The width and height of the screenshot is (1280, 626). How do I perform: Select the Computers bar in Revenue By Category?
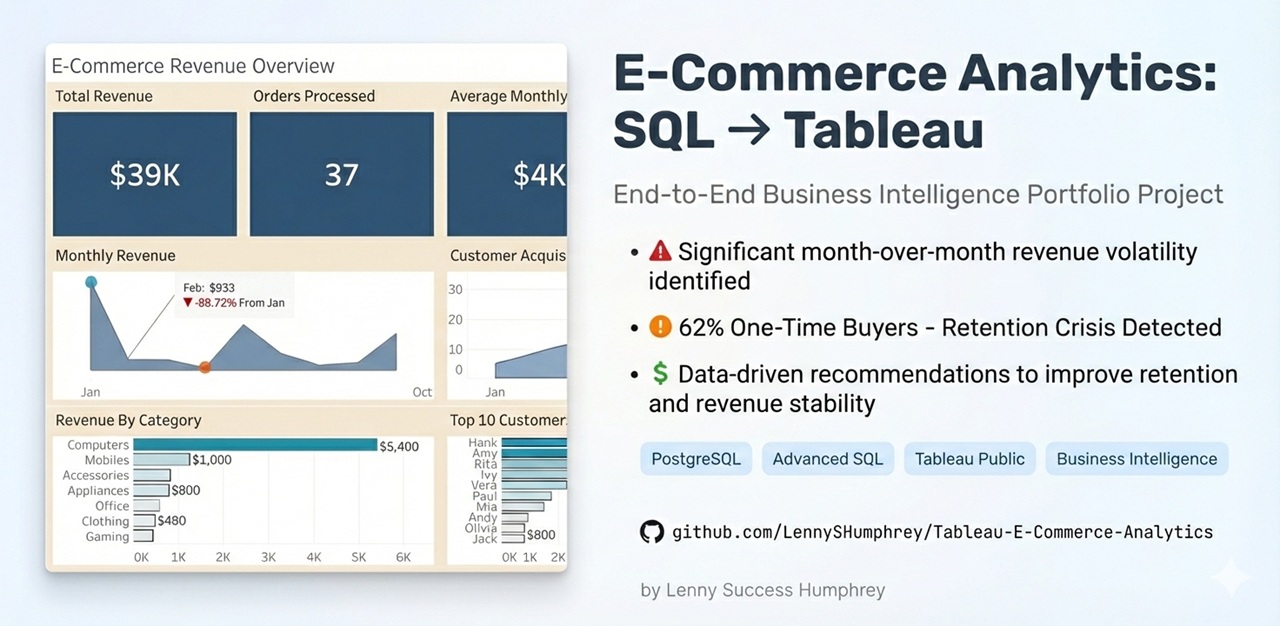tap(255, 445)
